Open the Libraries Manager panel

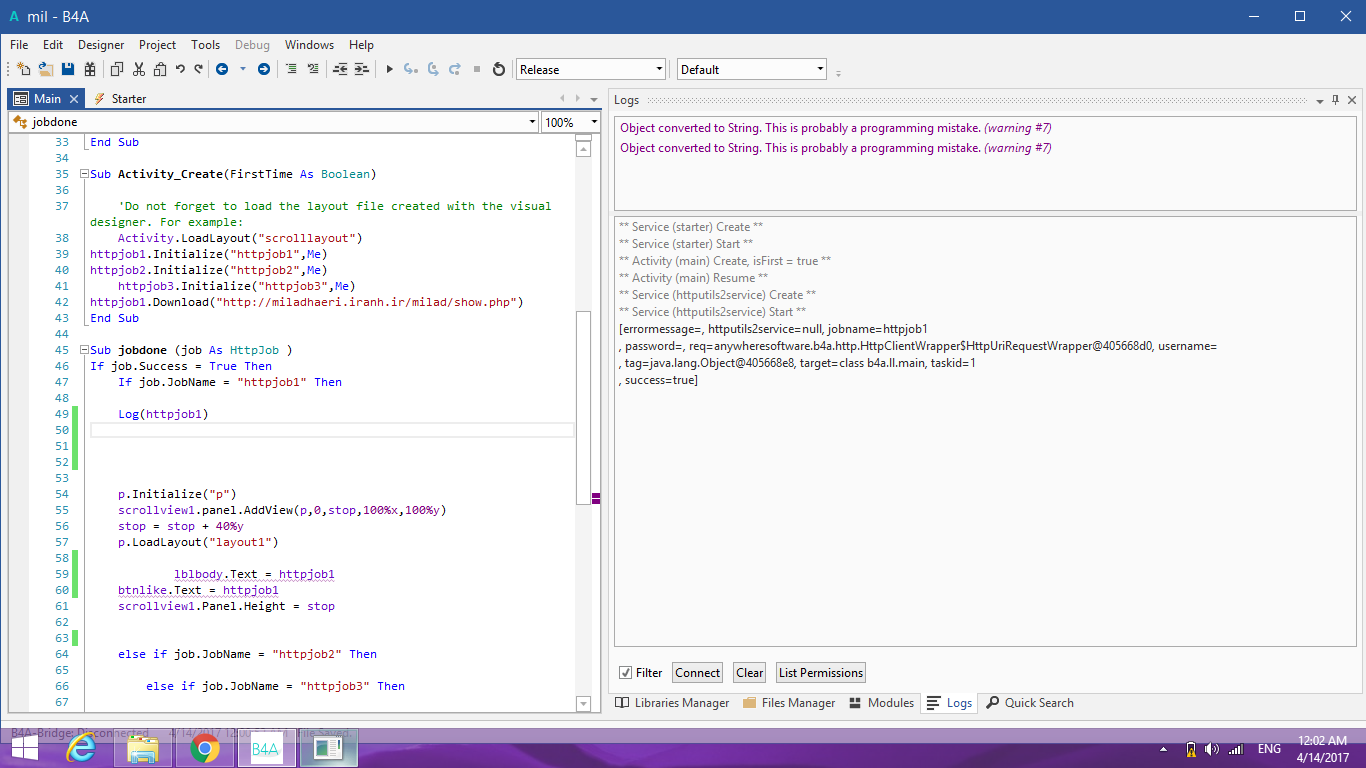pos(672,703)
